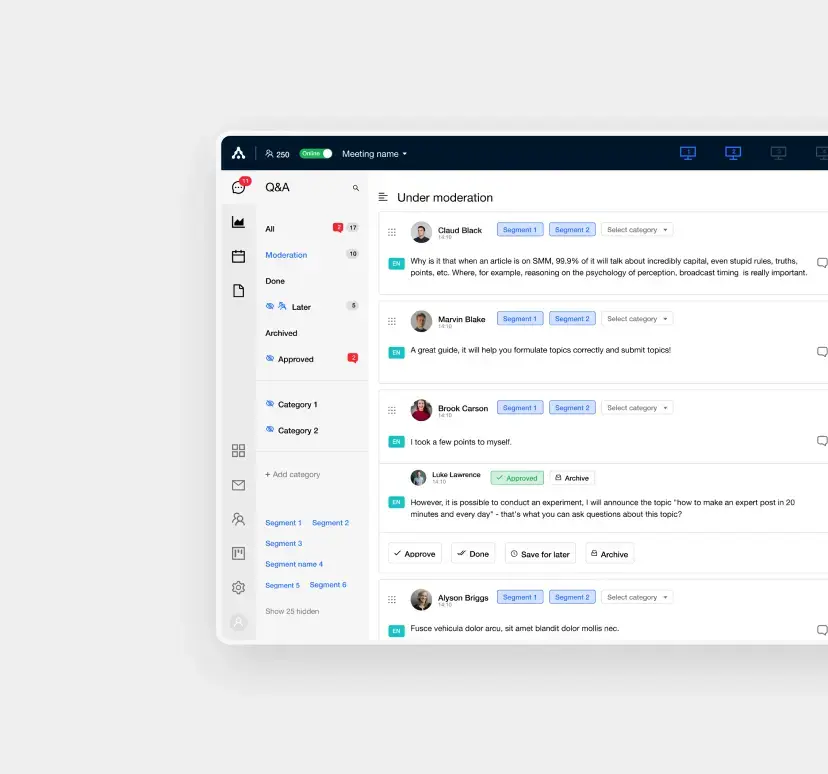Click Claud Black's avatar photo
The height and width of the screenshot is (774, 828).
pos(421,232)
